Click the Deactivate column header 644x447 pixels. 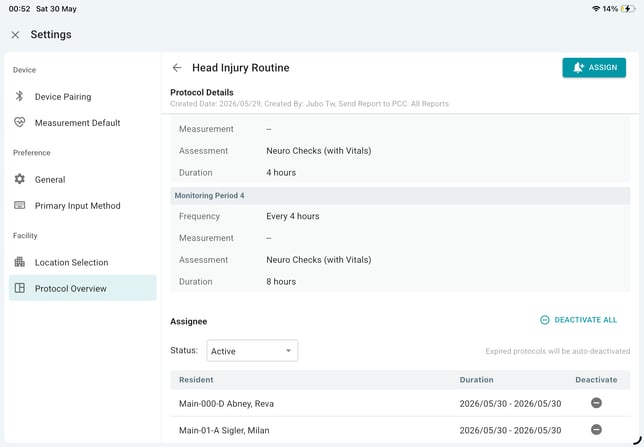pos(596,380)
